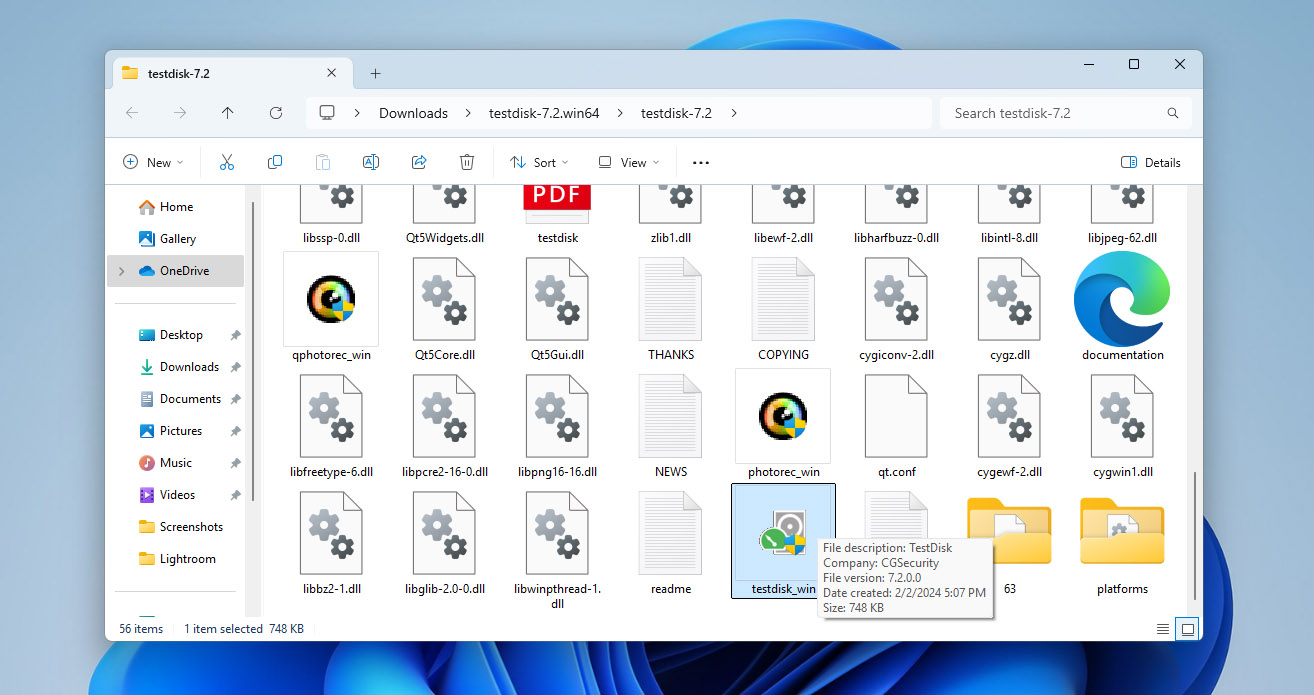The height and width of the screenshot is (695, 1314).
Task: Switch to the large thumbnails view icon
Action: click(x=1187, y=629)
